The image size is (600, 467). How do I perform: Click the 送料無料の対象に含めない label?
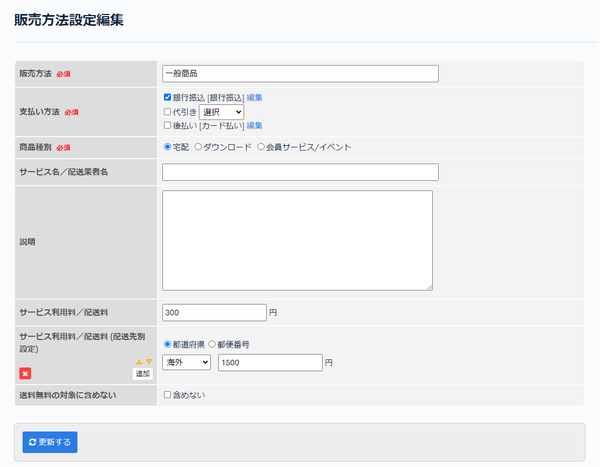[68, 395]
